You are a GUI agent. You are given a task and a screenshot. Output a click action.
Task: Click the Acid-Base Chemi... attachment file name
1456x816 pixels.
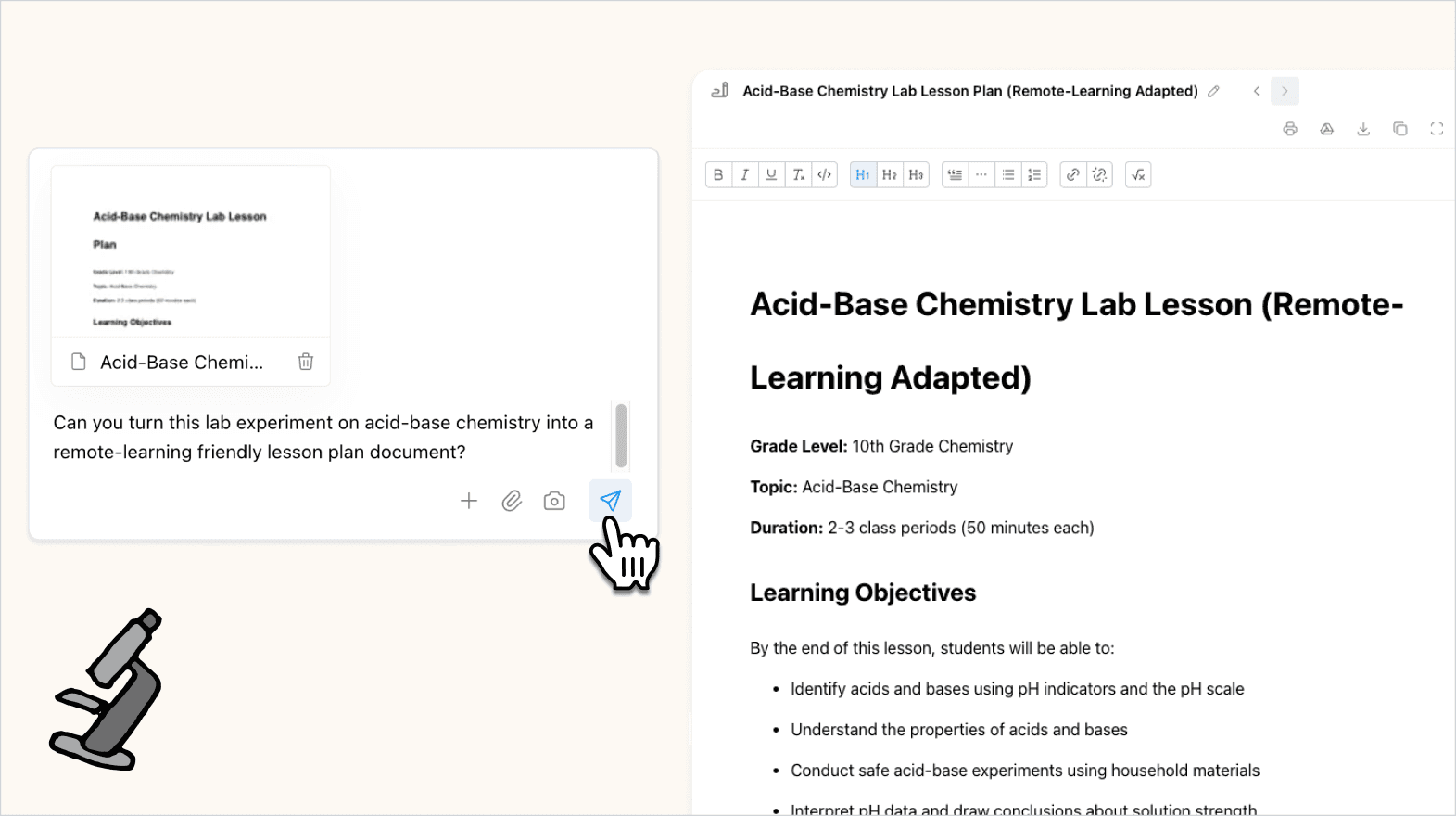coord(182,363)
